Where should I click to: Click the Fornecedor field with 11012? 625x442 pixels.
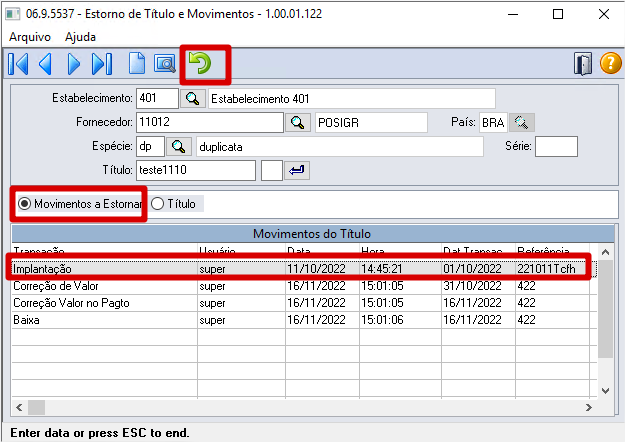pyautogui.click(x=210, y=122)
